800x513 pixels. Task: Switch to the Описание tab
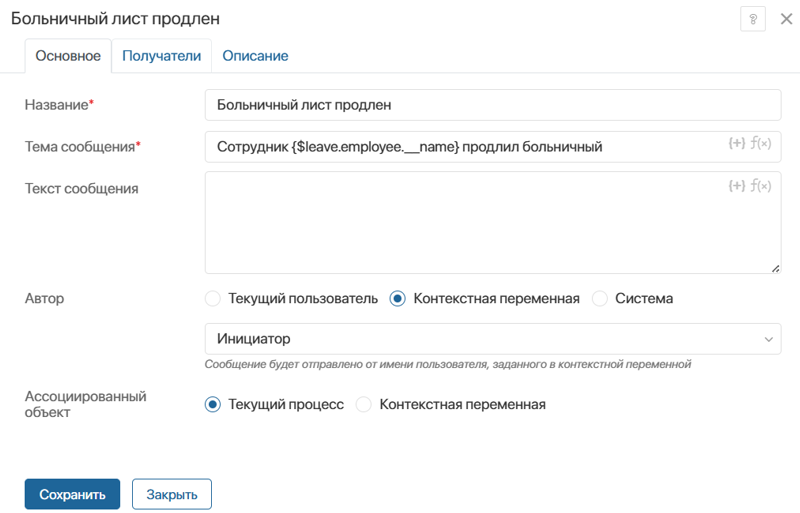click(255, 56)
